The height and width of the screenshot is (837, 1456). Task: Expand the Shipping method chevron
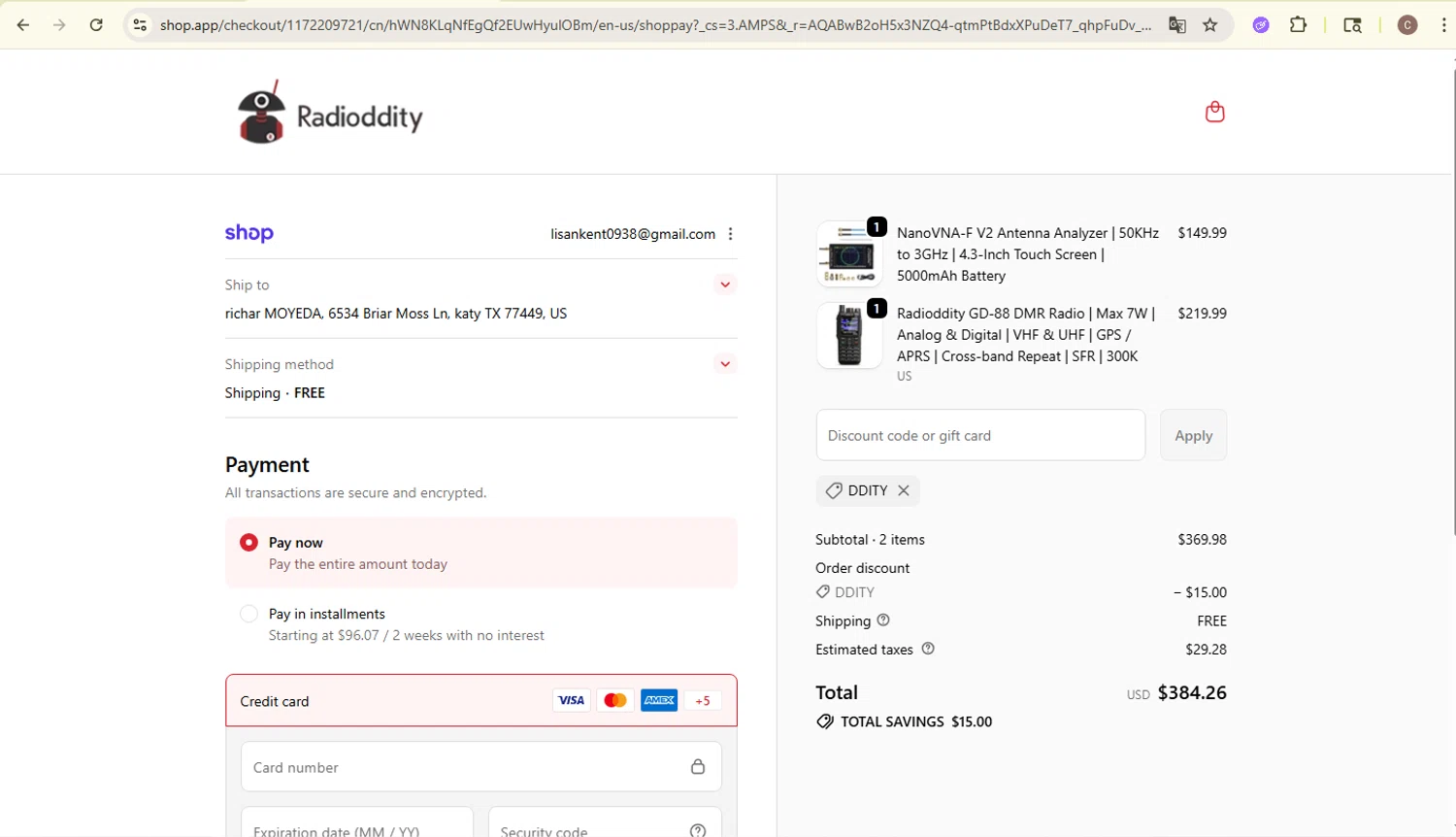tap(725, 364)
